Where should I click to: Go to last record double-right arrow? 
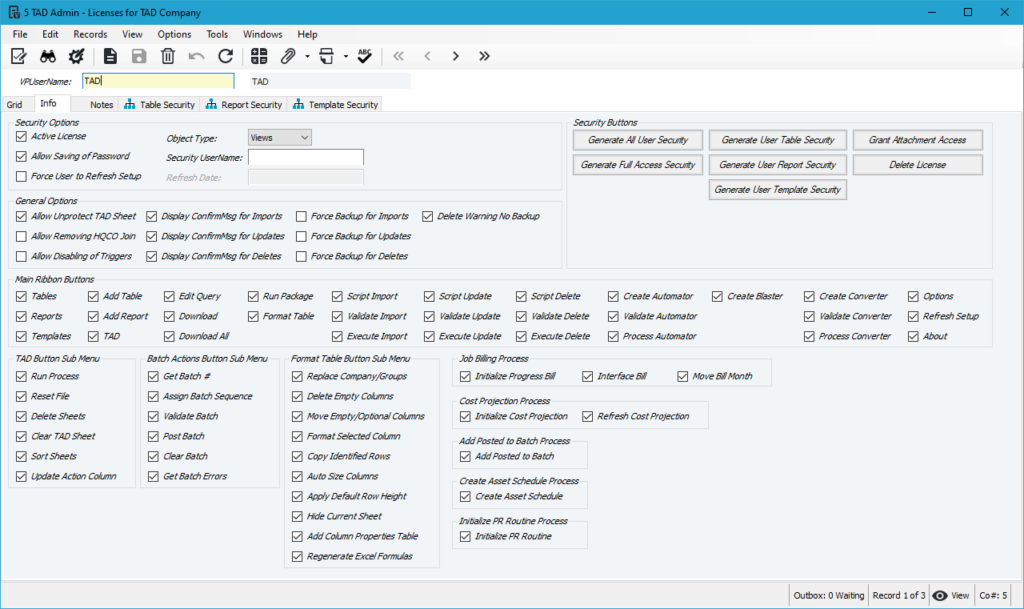click(485, 56)
